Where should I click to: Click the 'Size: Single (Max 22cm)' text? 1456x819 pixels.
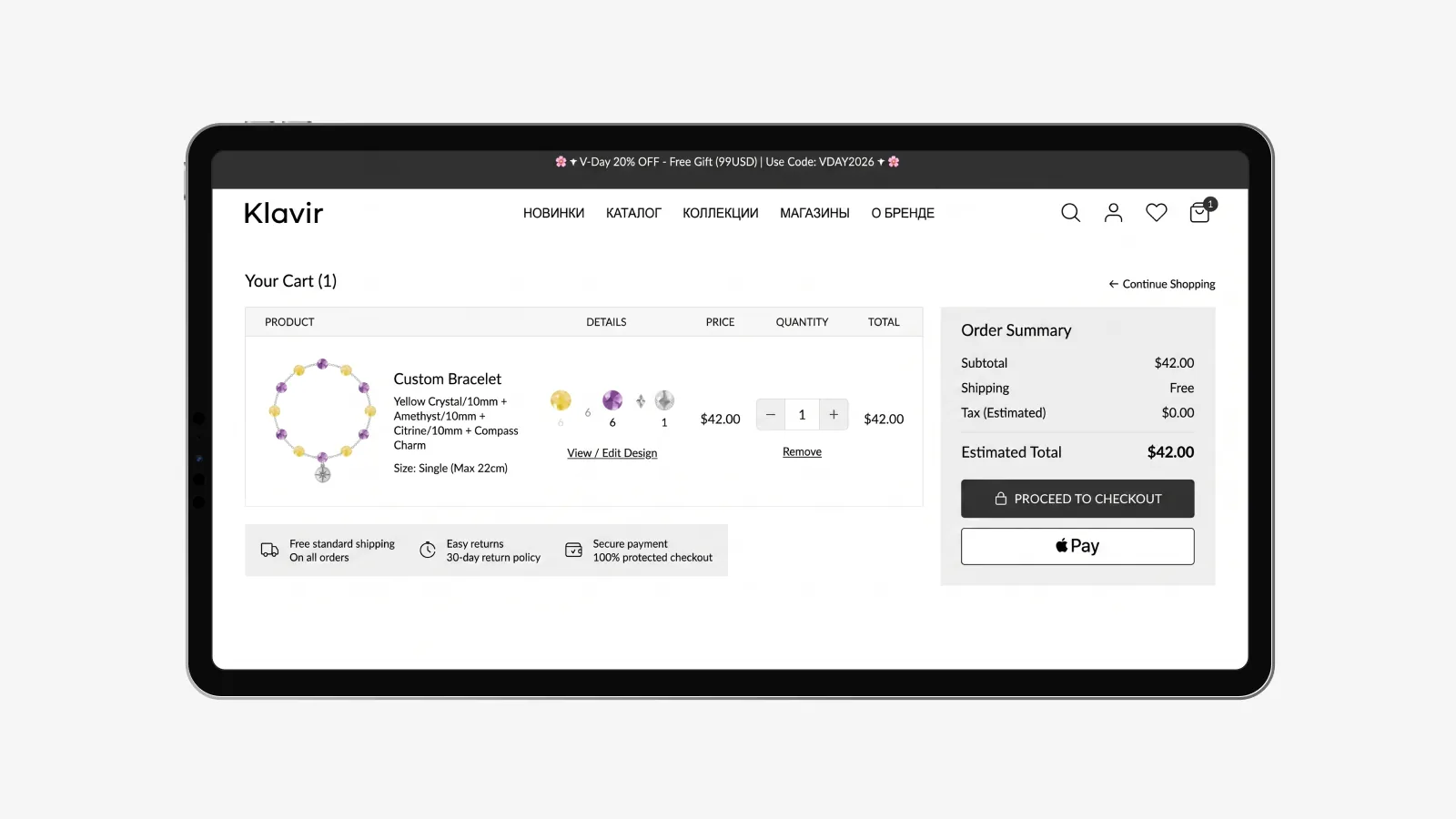tap(450, 469)
